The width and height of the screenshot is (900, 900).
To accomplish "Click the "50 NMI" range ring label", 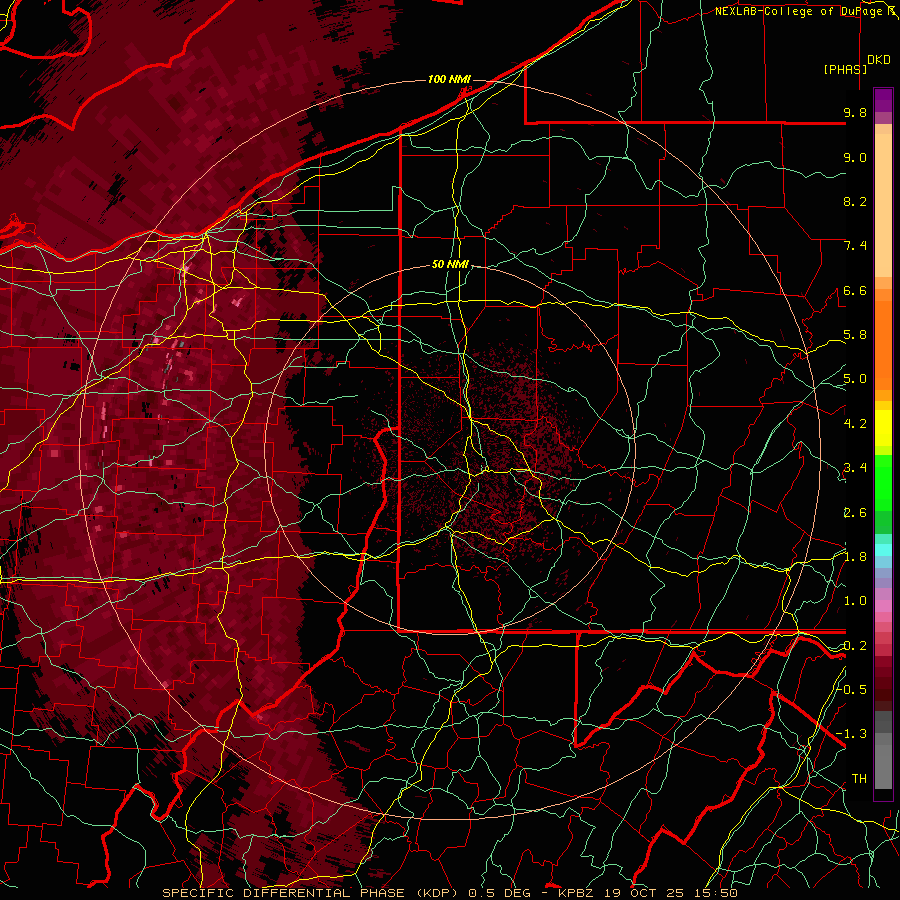I will [450, 265].
